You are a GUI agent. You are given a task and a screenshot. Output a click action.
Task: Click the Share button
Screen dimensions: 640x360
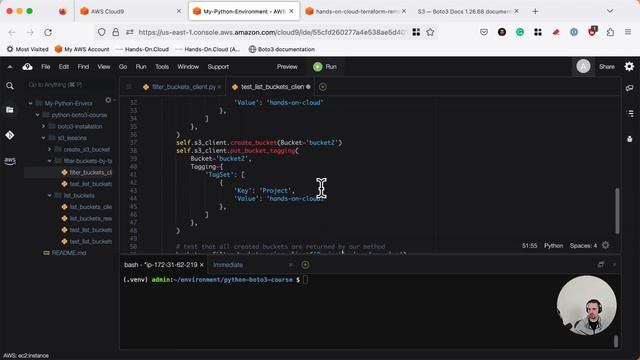pyautogui.click(x=607, y=67)
